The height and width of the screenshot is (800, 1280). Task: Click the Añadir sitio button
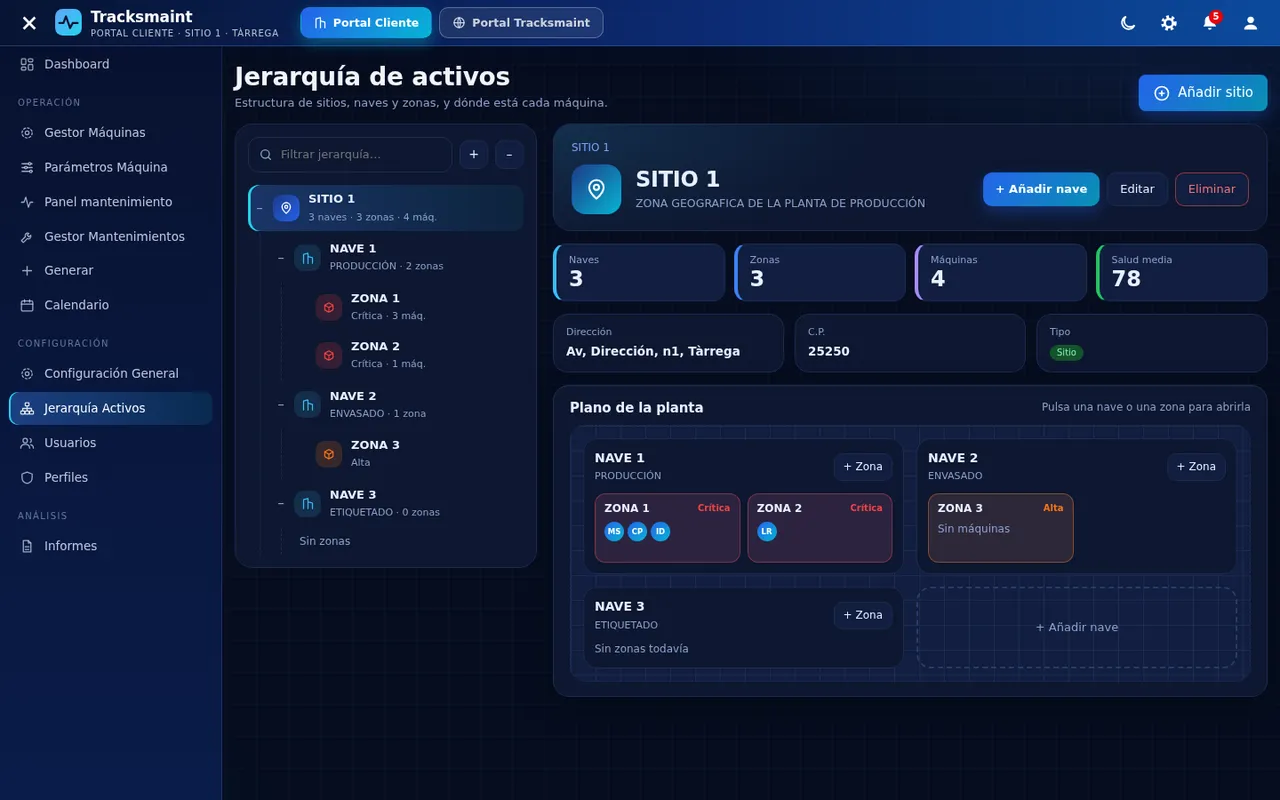point(1203,93)
